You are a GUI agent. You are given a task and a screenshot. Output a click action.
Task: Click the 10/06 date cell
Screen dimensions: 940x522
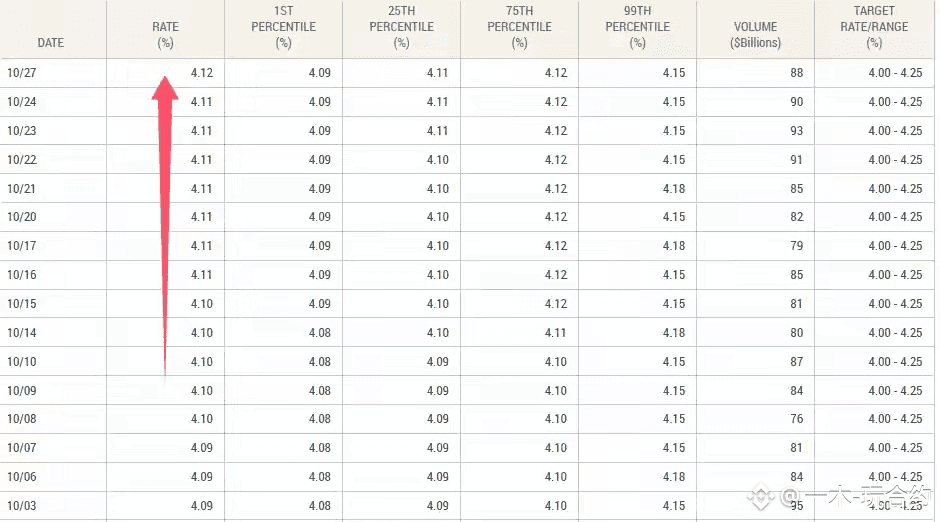tap(21, 477)
